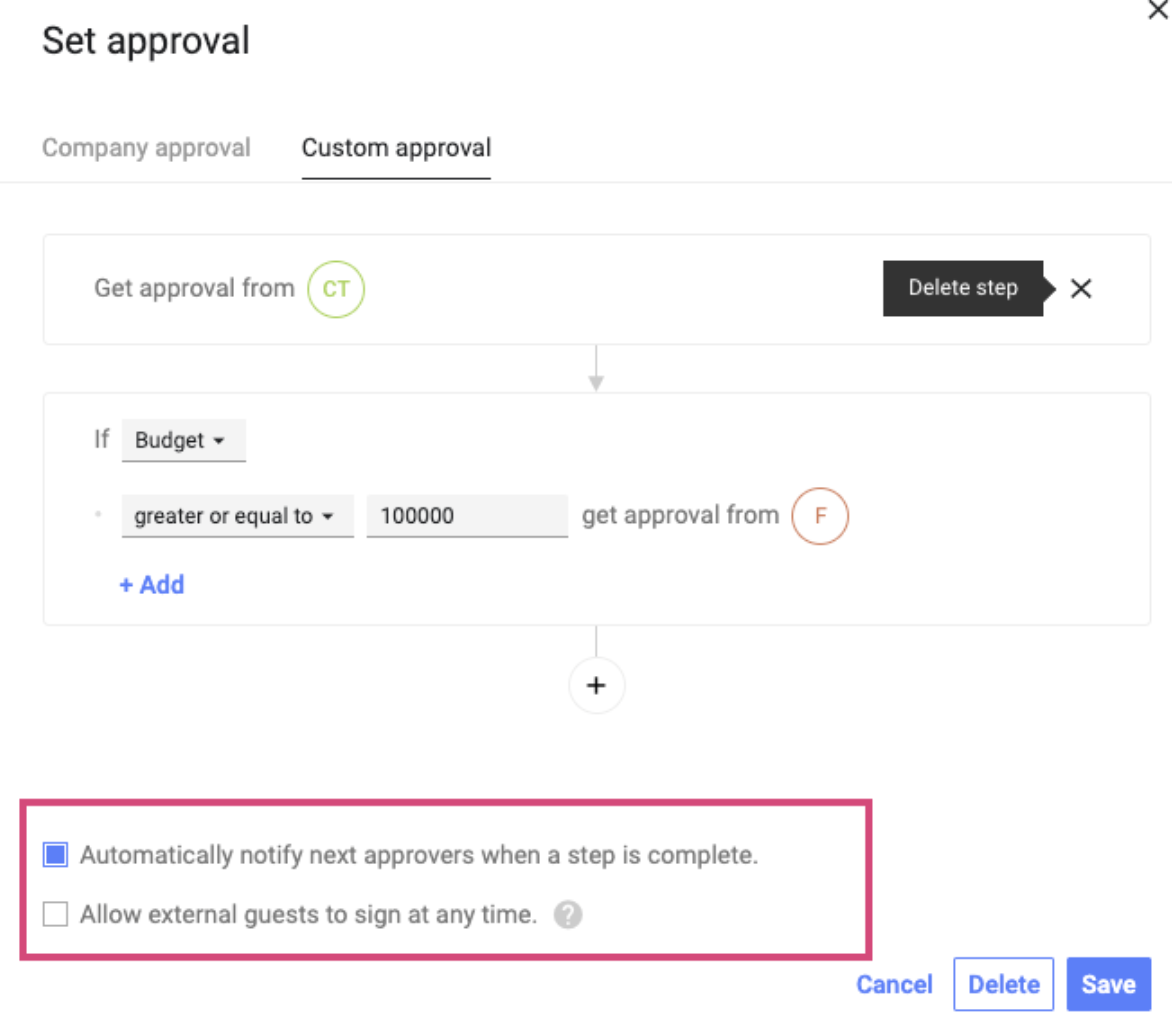The height and width of the screenshot is (1026, 1172).
Task: Switch to the Company approval tab
Action: pos(146,148)
